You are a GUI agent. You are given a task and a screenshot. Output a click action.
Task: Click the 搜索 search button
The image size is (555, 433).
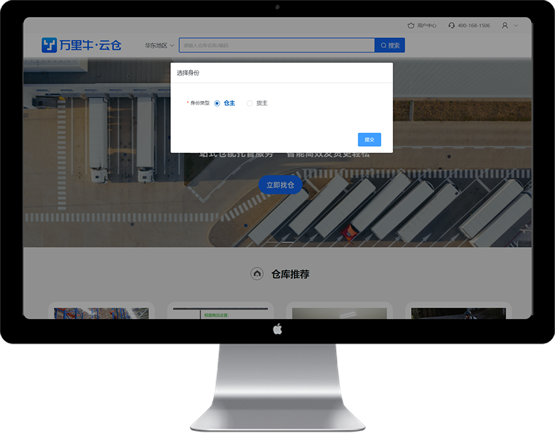390,45
